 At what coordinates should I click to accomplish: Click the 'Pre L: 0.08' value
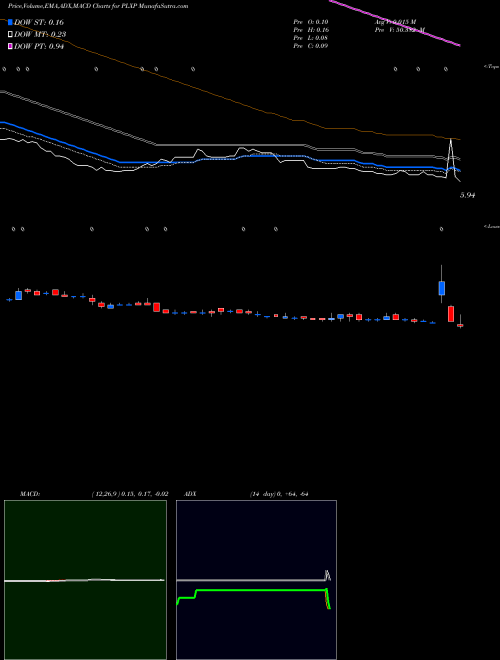point(311,38)
